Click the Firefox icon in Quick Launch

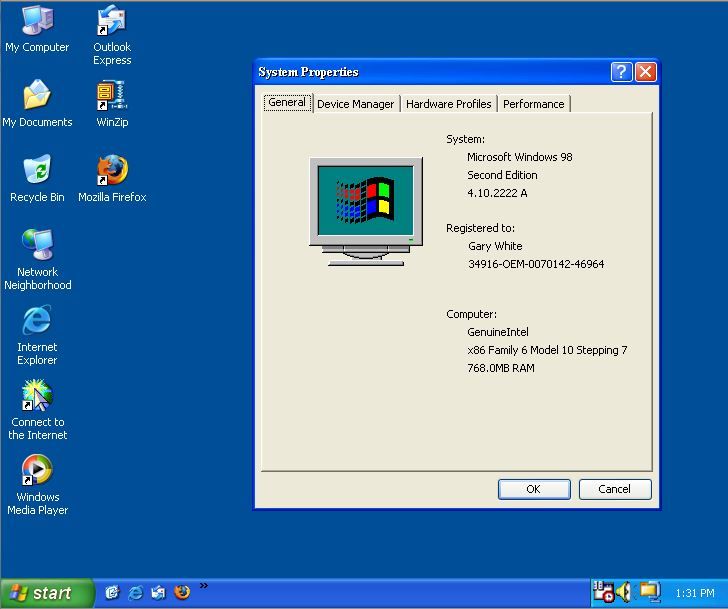click(x=182, y=592)
